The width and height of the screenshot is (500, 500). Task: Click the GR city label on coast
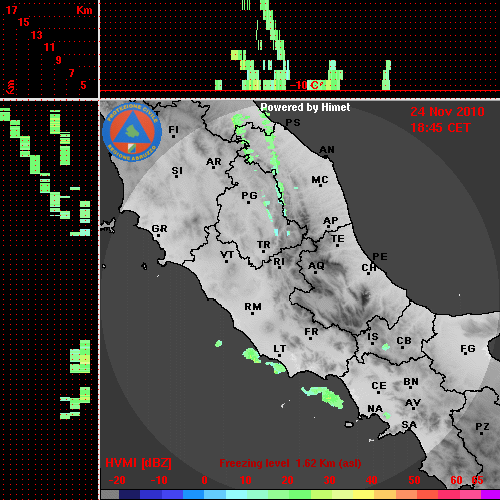[x=159, y=229]
